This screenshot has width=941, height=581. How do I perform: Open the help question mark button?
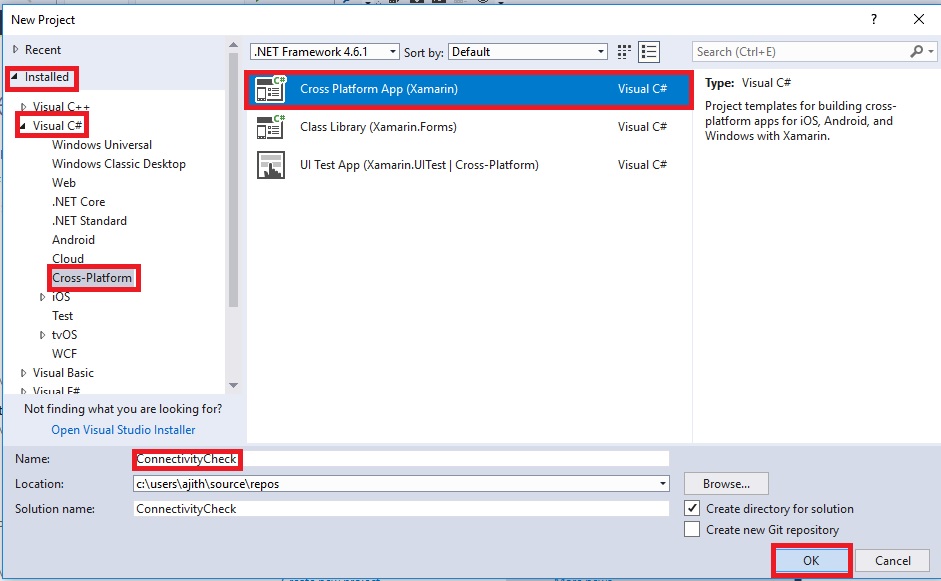click(874, 19)
